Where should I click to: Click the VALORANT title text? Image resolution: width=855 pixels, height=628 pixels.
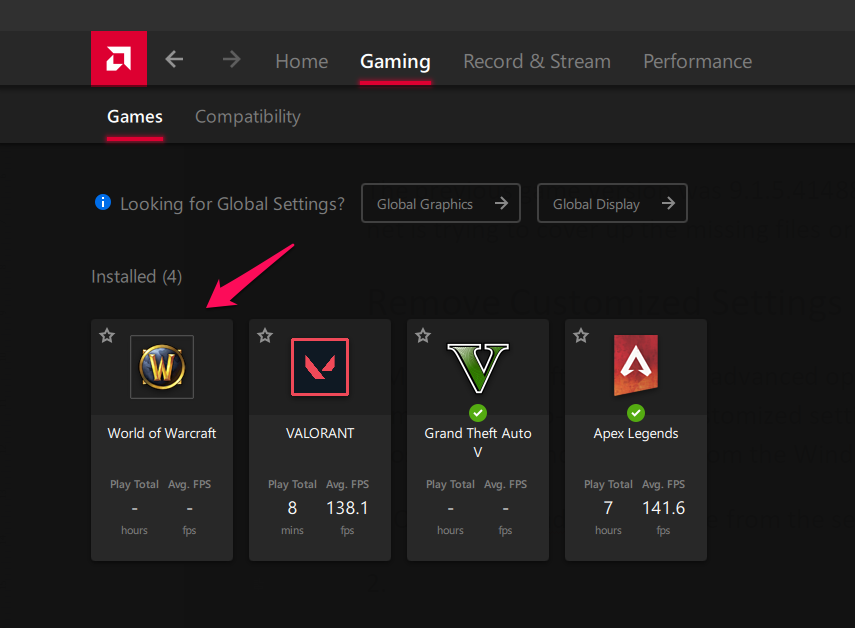coord(320,433)
